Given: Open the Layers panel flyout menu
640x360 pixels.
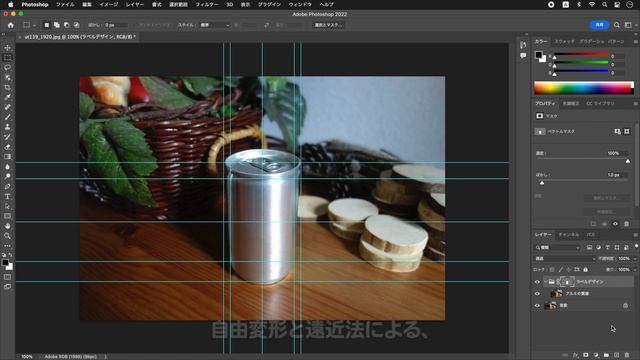Looking at the screenshot, I should pos(636,235).
